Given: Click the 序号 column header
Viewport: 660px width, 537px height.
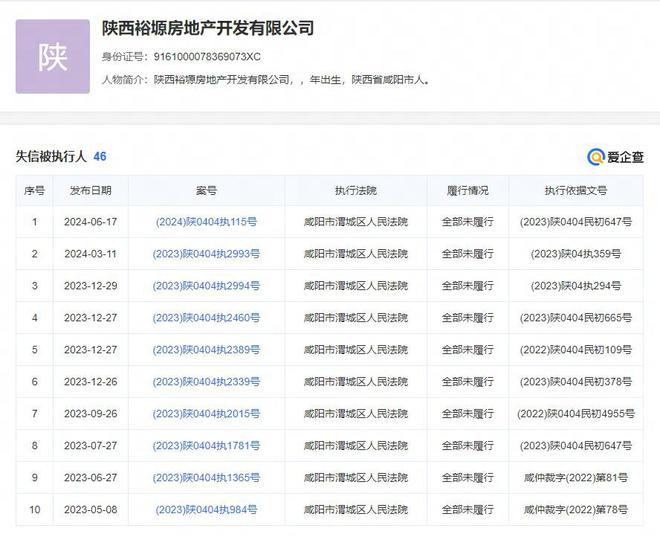Looking at the screenshot, I should (x=35, y=191).
